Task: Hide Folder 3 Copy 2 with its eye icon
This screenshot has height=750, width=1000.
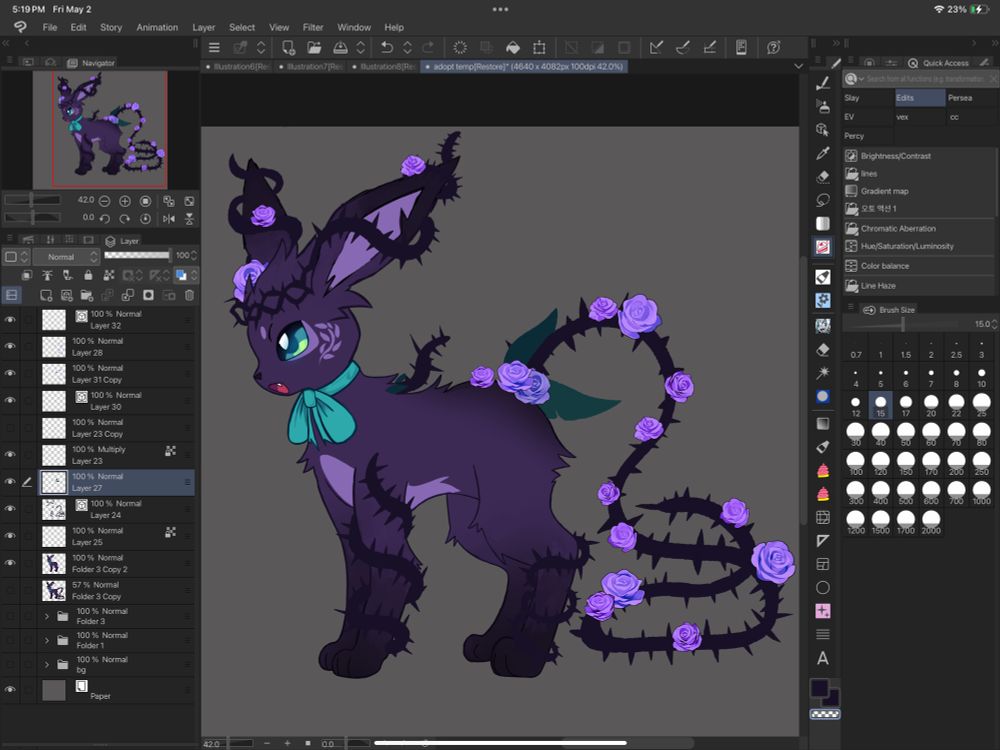Action: [x=10, y=562]
